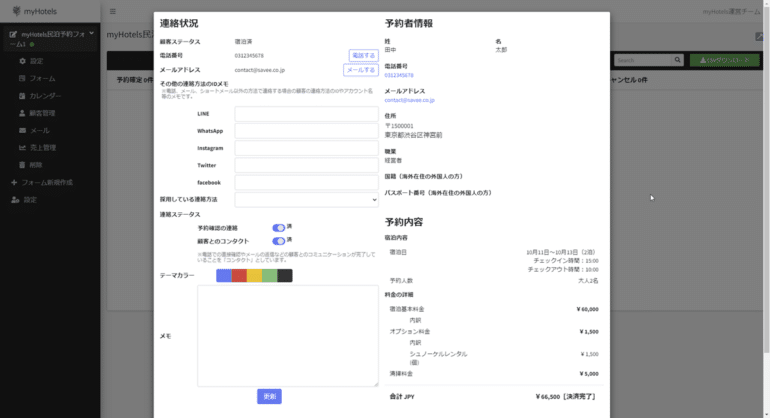770x418 pixels.
Task: Click the CSVダウンロード green button
Action: (724, 60)
